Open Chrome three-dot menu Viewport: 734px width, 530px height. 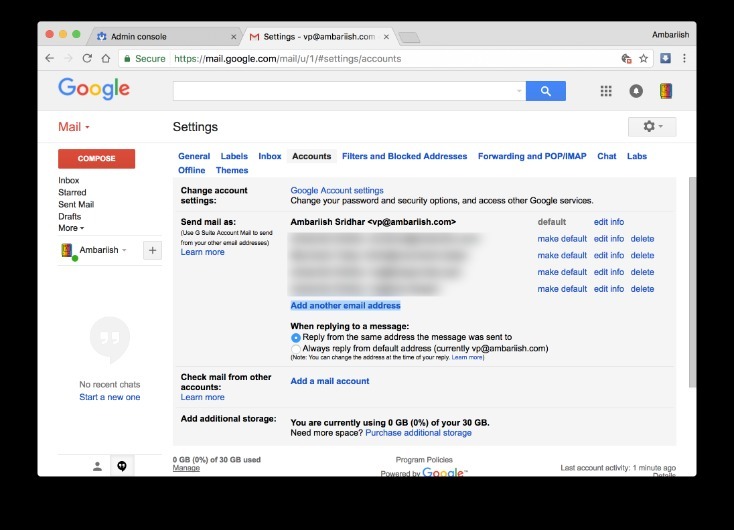point(684,58)
